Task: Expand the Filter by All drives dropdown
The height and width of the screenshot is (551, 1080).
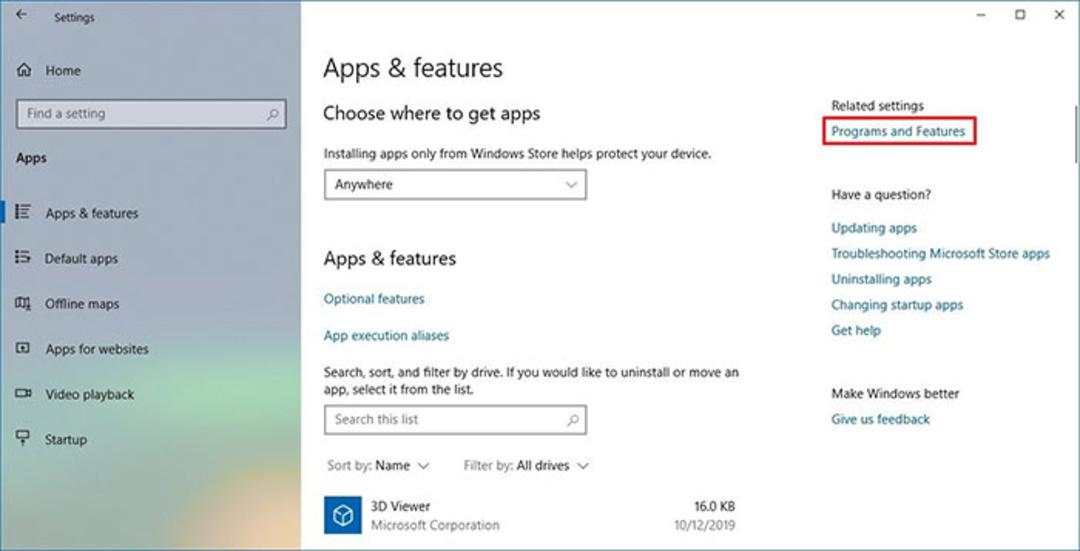Action: (527, 466)
